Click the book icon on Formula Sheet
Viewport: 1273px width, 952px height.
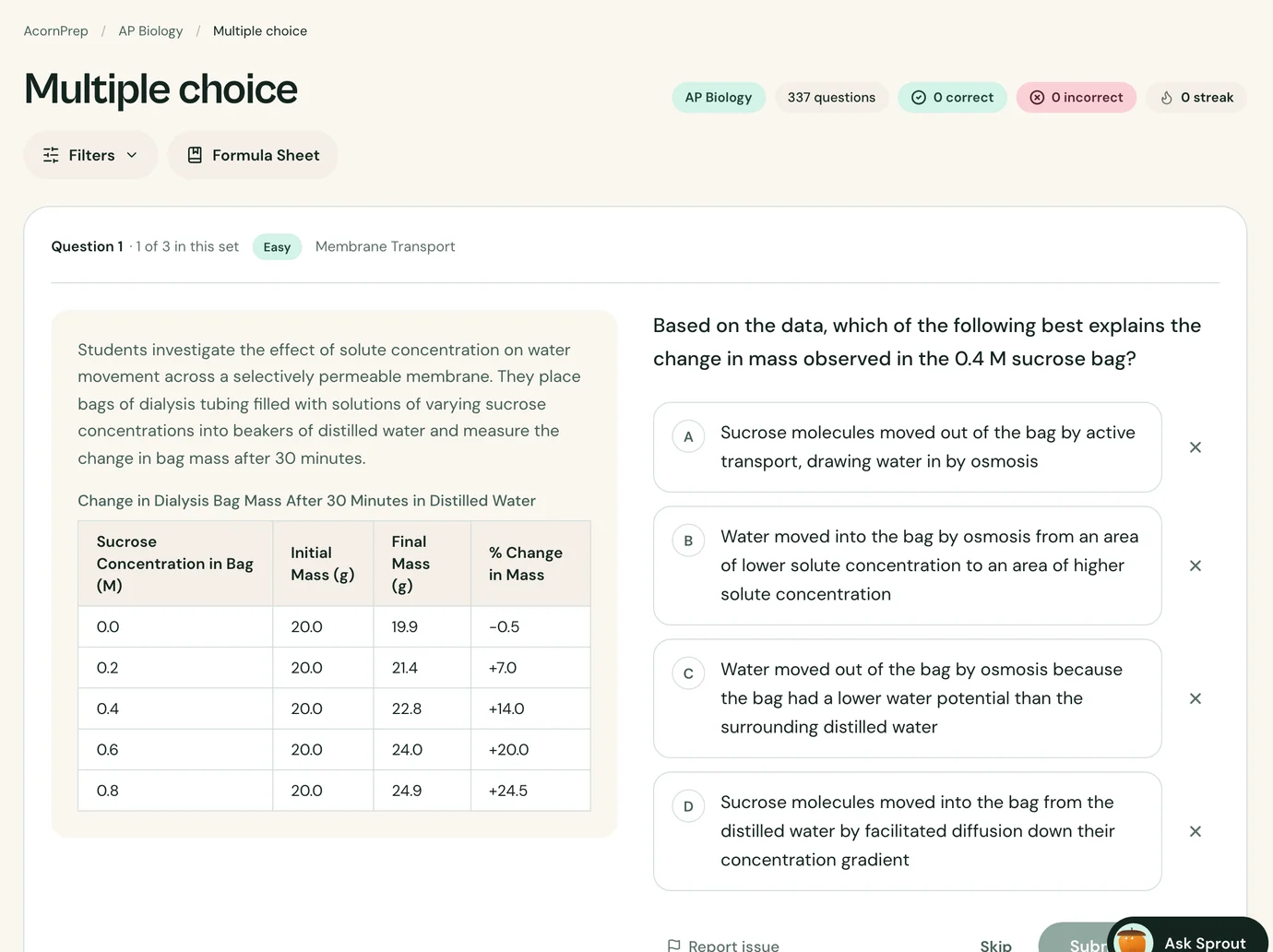(x=195, y=155)
